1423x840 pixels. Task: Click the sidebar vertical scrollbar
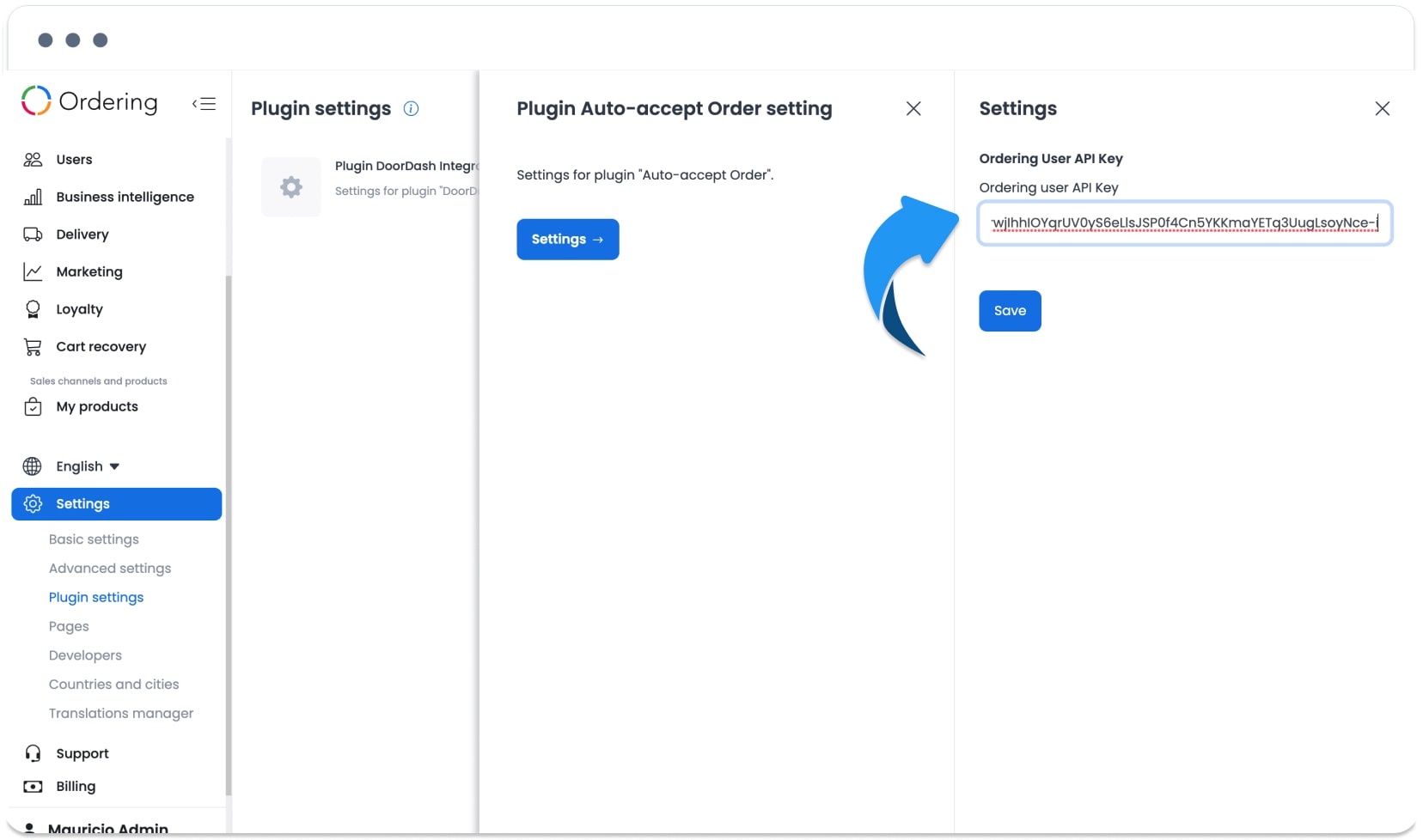pyautogui.click(x=229, y=536)
